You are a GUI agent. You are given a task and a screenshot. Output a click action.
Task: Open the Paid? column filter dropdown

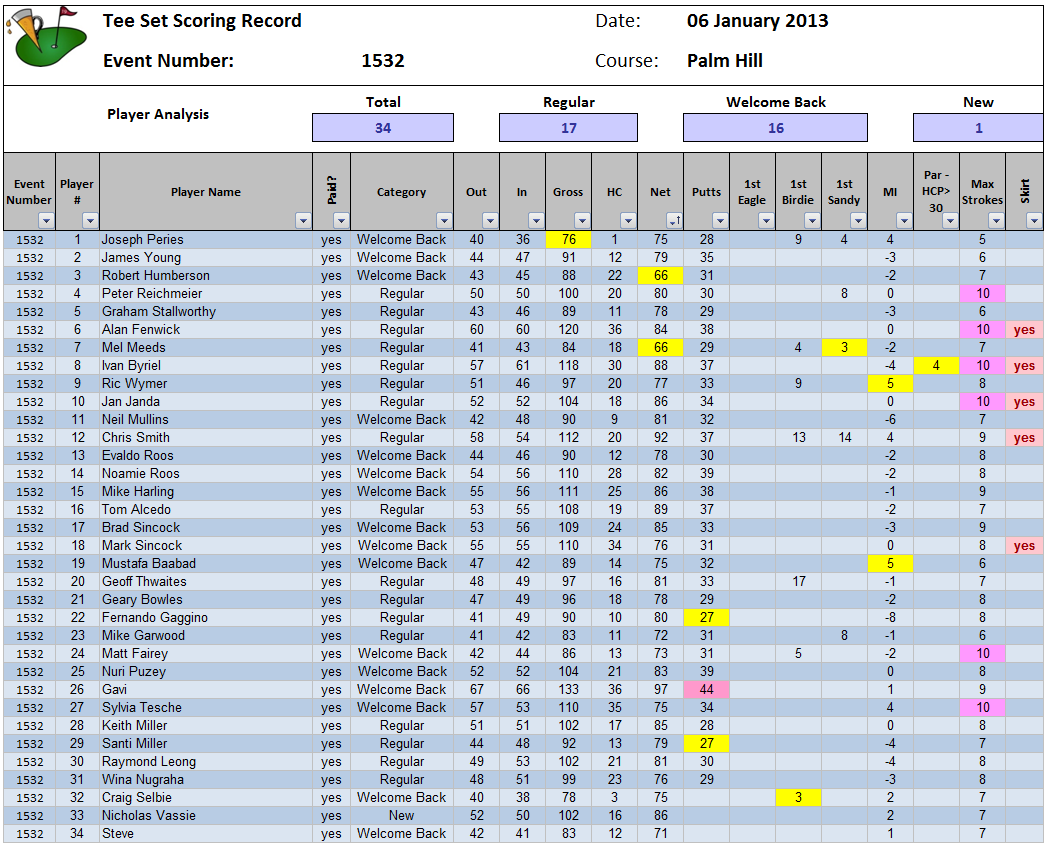(x=341, y=220)
